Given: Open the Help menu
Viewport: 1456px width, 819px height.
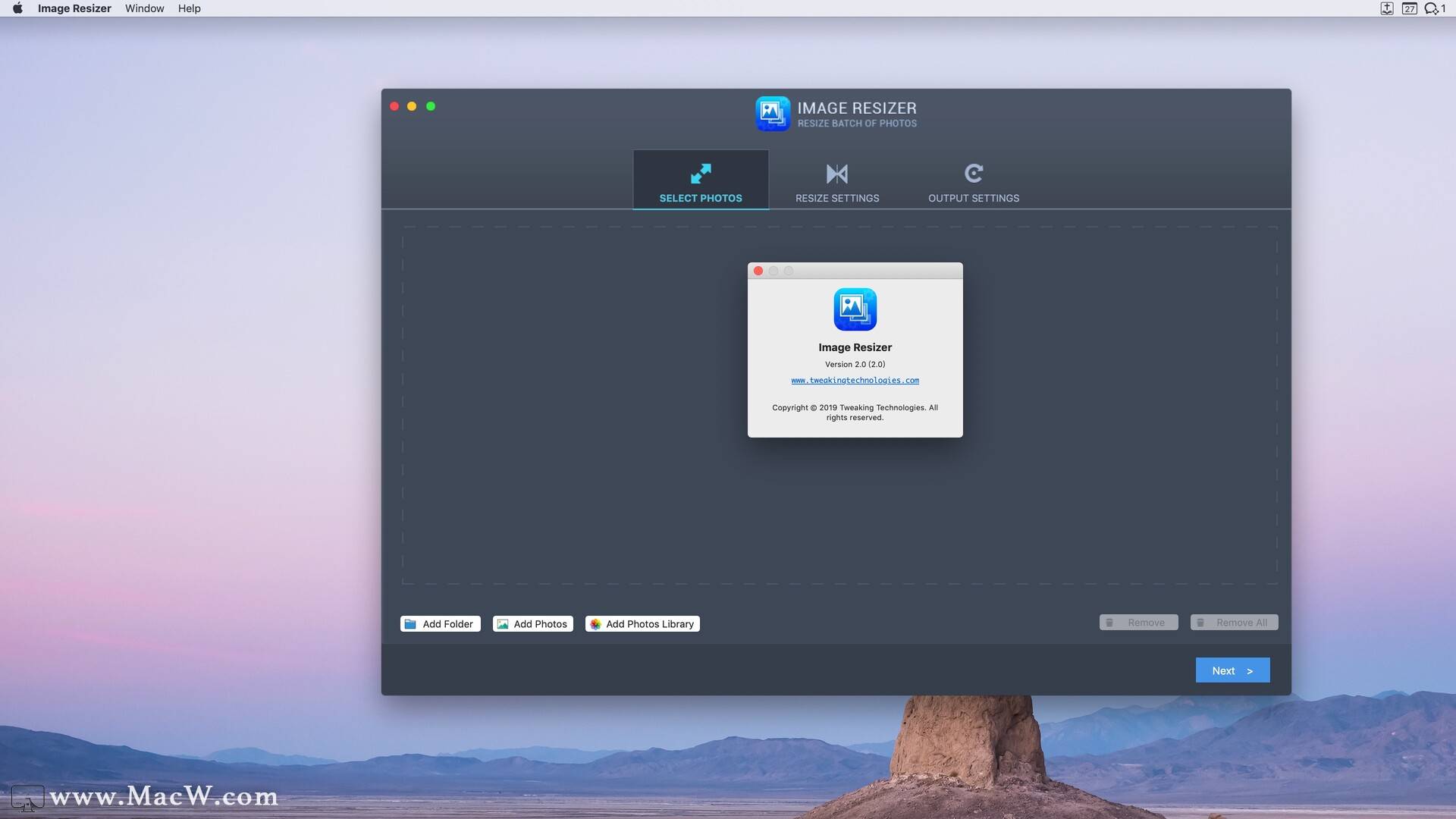Looking at the screenshot, I should [189, 8].
